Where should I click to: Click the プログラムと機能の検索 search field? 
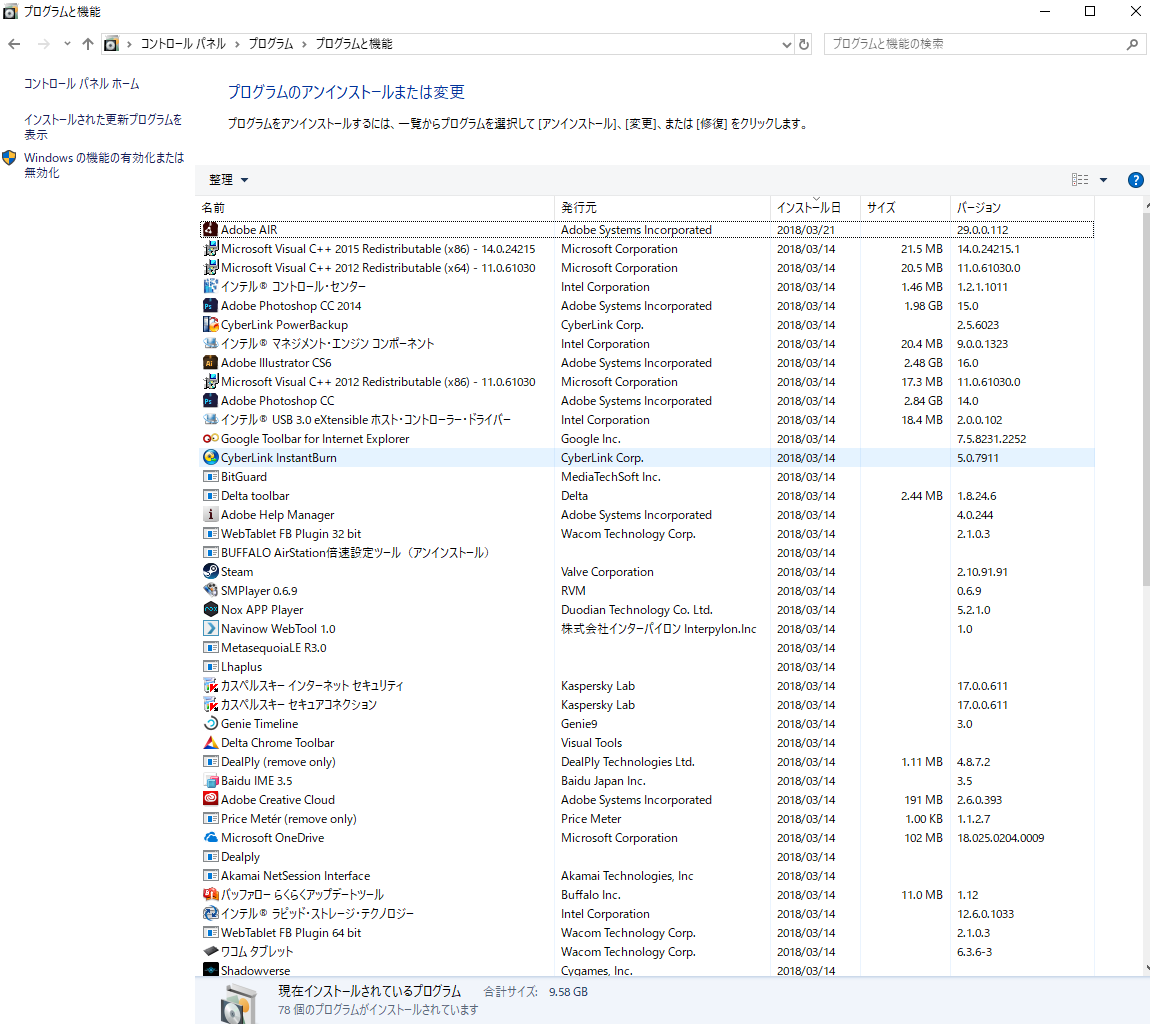click(975, 44)
